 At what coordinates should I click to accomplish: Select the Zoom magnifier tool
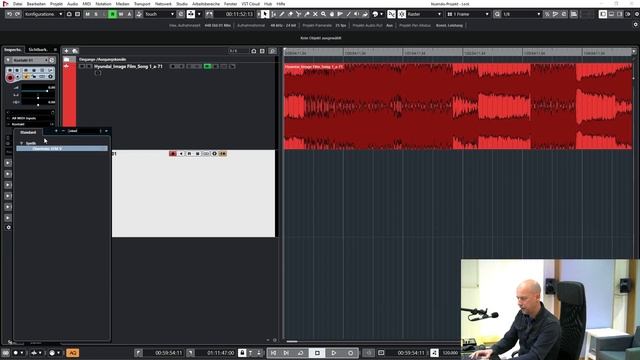coord(323,14)
